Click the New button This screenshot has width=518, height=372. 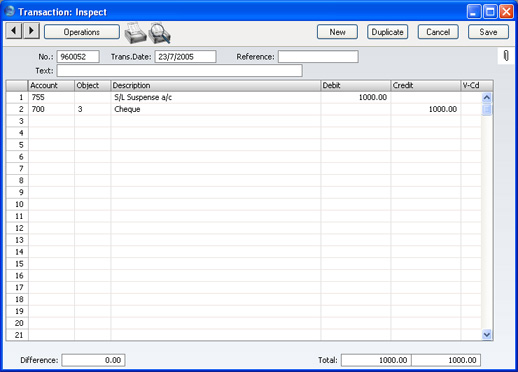pos(337,32)
